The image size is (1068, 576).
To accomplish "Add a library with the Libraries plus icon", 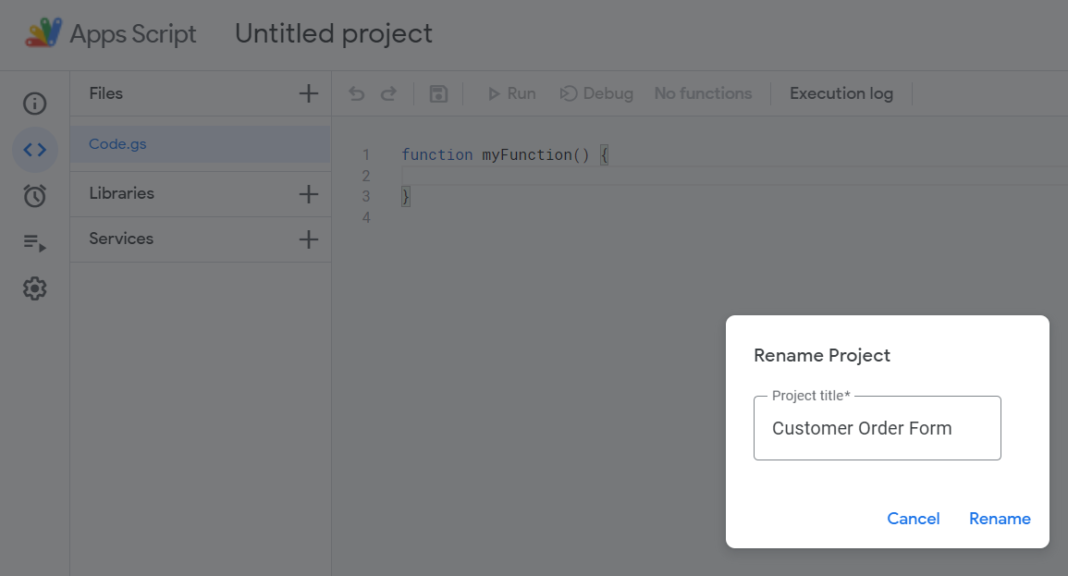I will coord(309,194).
